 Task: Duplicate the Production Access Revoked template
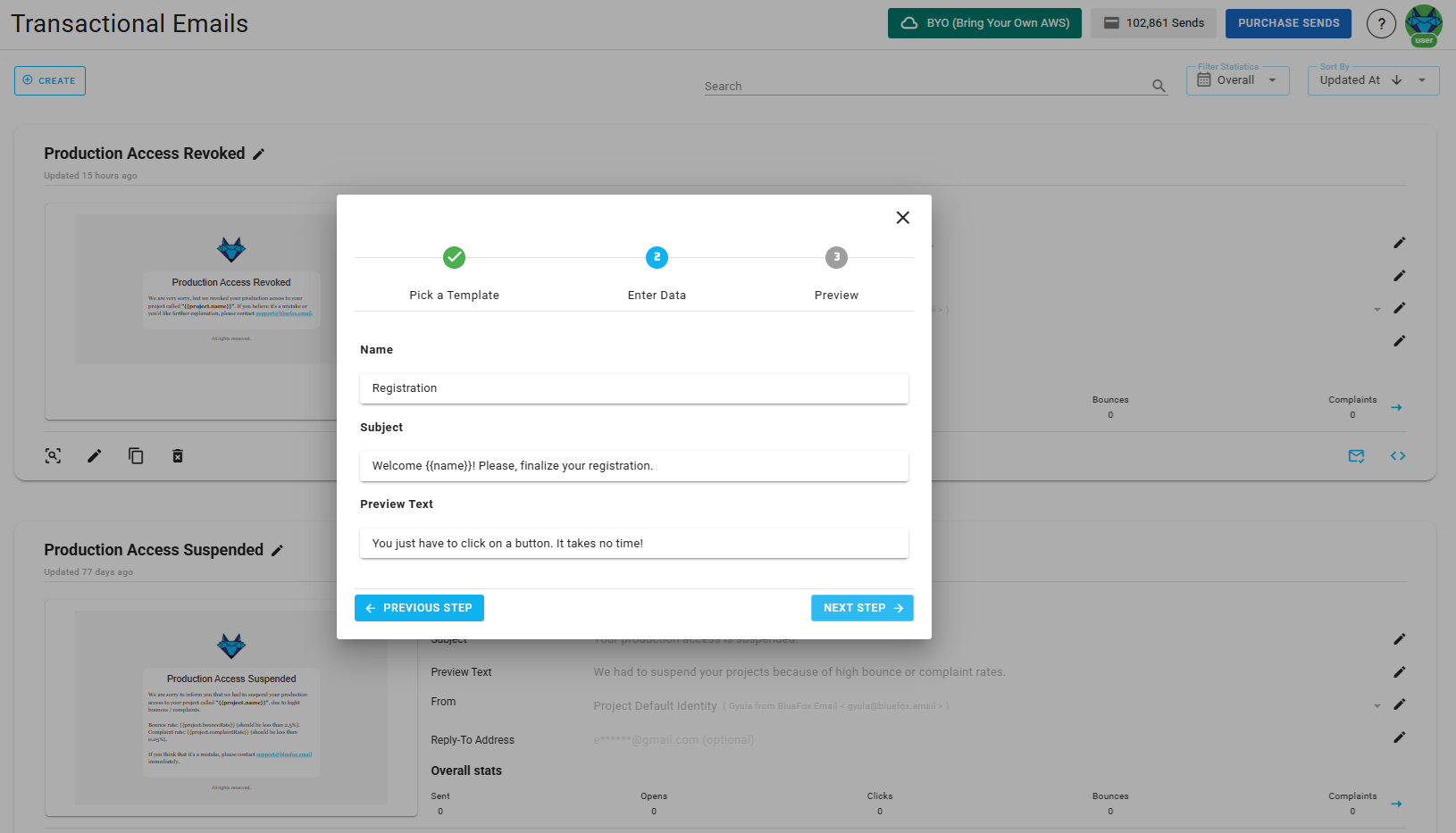136,455
